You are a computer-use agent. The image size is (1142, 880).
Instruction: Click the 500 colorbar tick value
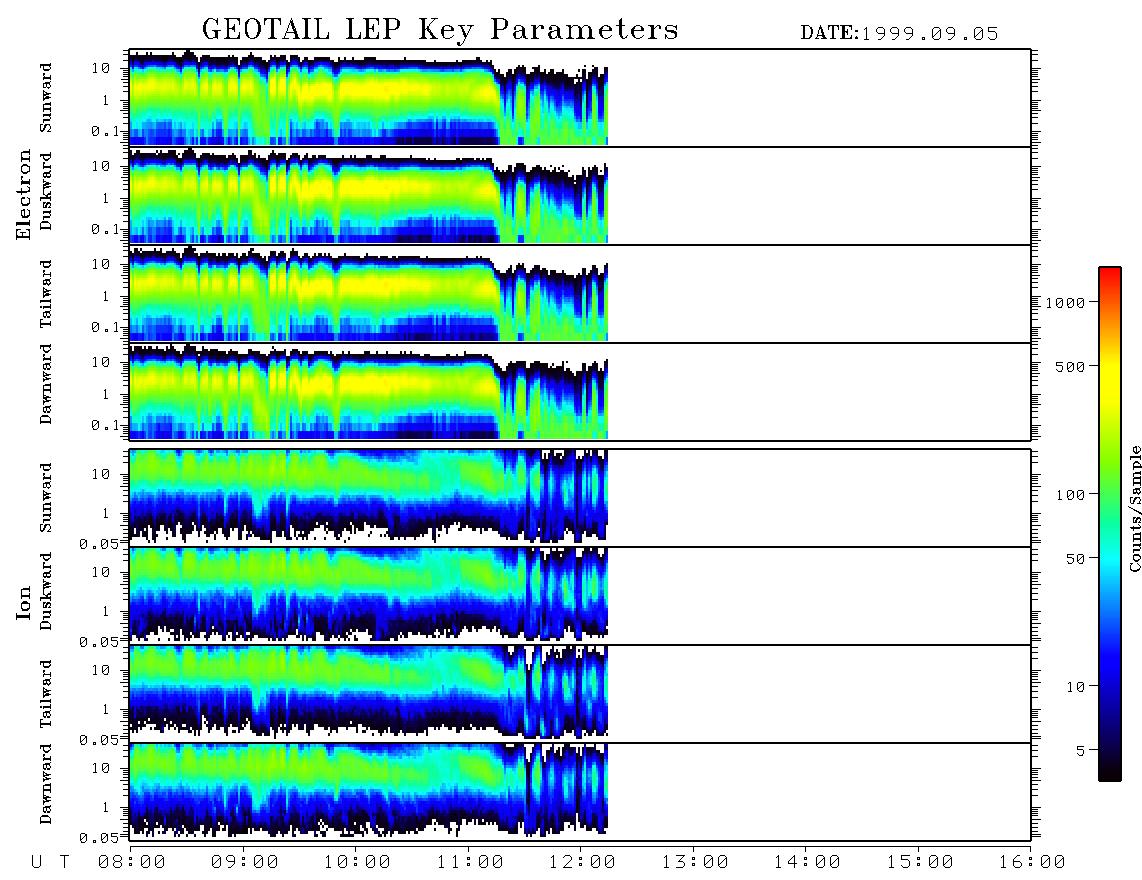coord(1070,366)
